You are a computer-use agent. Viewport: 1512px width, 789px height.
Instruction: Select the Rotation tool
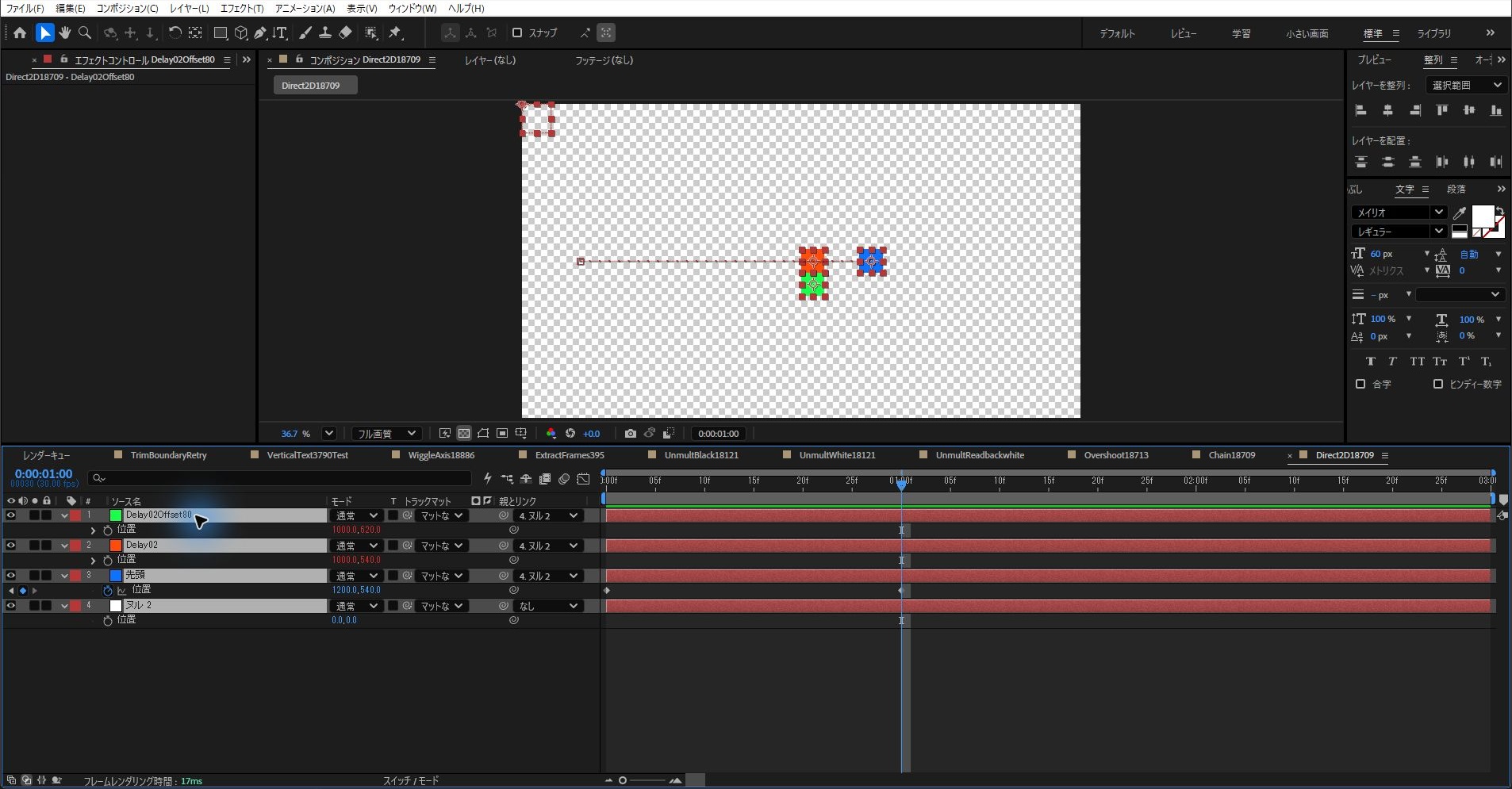[175, 33]
